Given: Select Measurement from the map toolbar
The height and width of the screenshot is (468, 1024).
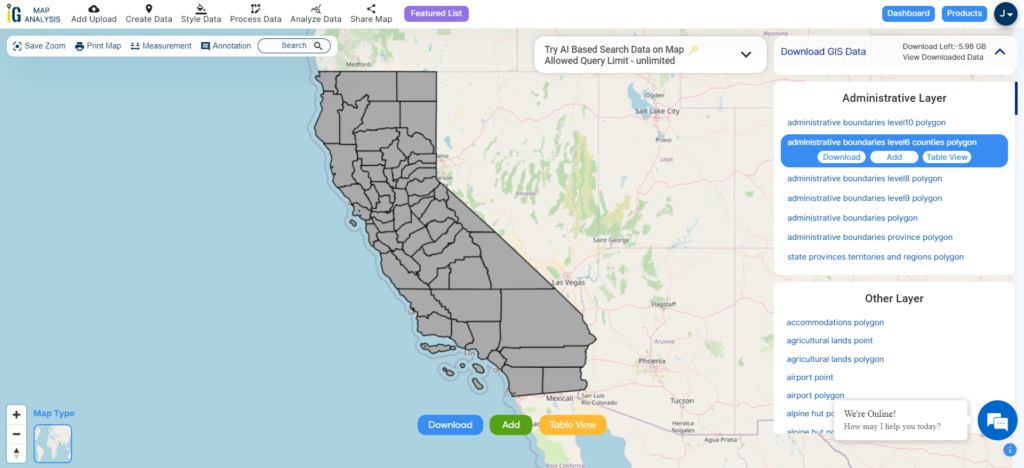Looking at the screenshot, I should [x=161, y=46].
